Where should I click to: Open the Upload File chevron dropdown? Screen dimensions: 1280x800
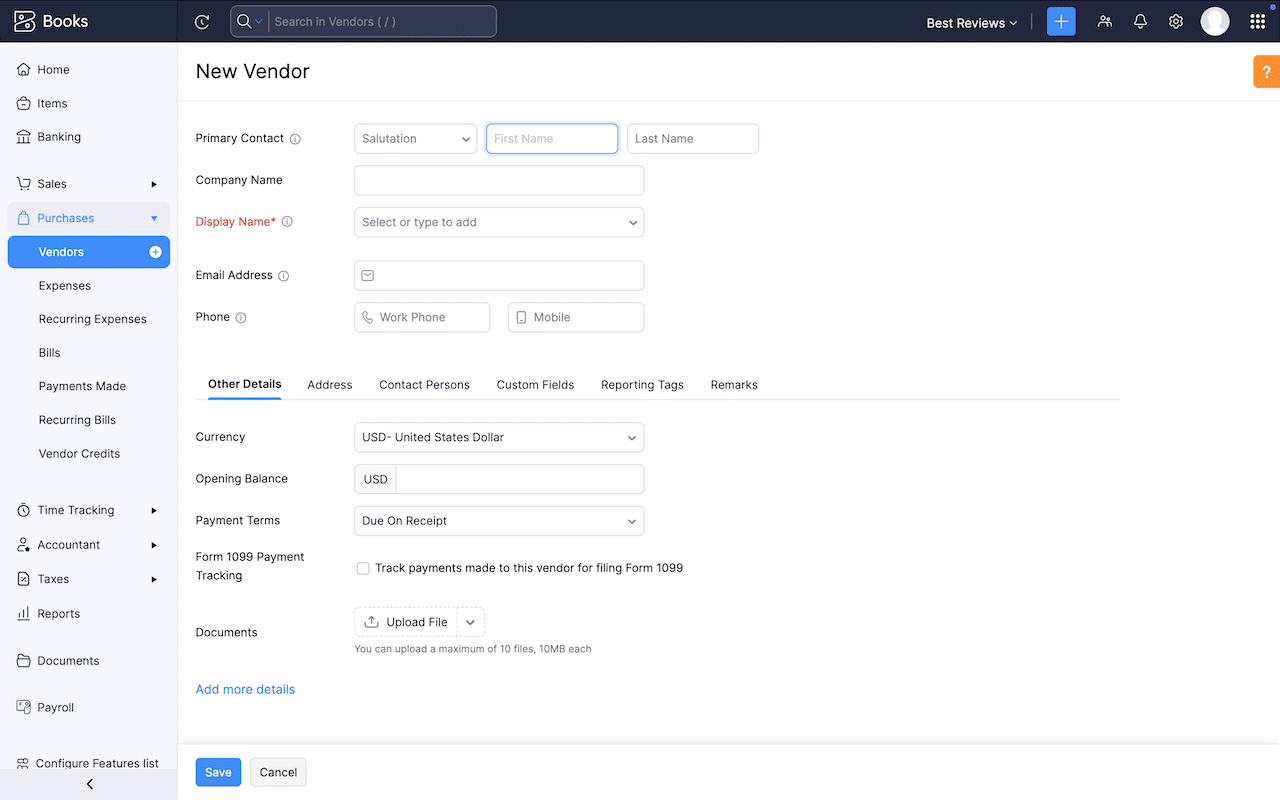click(470, 621)
